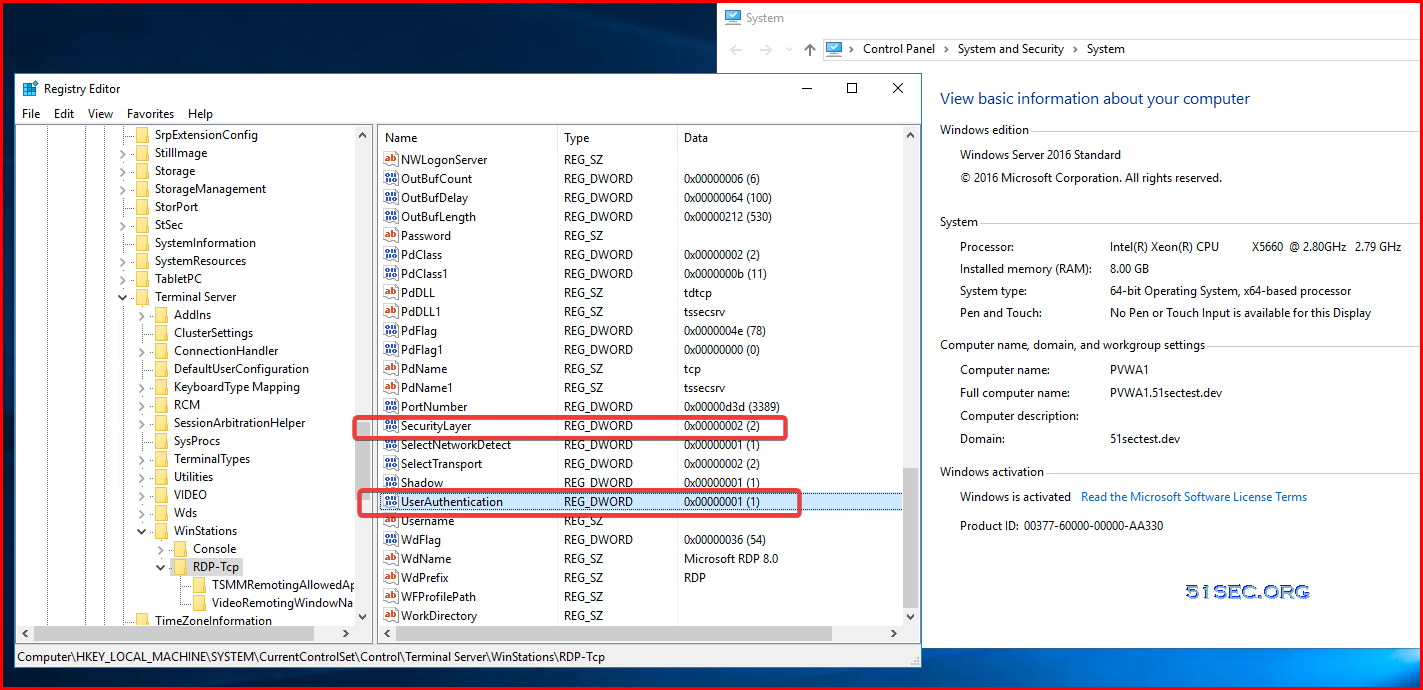The width and height of the screenshot is (1423, 690).
Task: Collapse the RDP-Tcp key
Action: (161, 567)
